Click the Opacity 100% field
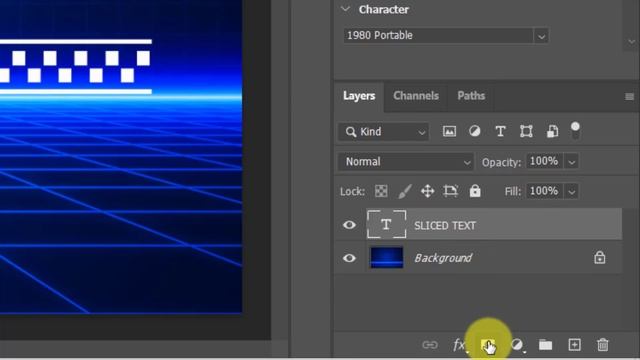 pyautogui.click(x=544, y=161)
